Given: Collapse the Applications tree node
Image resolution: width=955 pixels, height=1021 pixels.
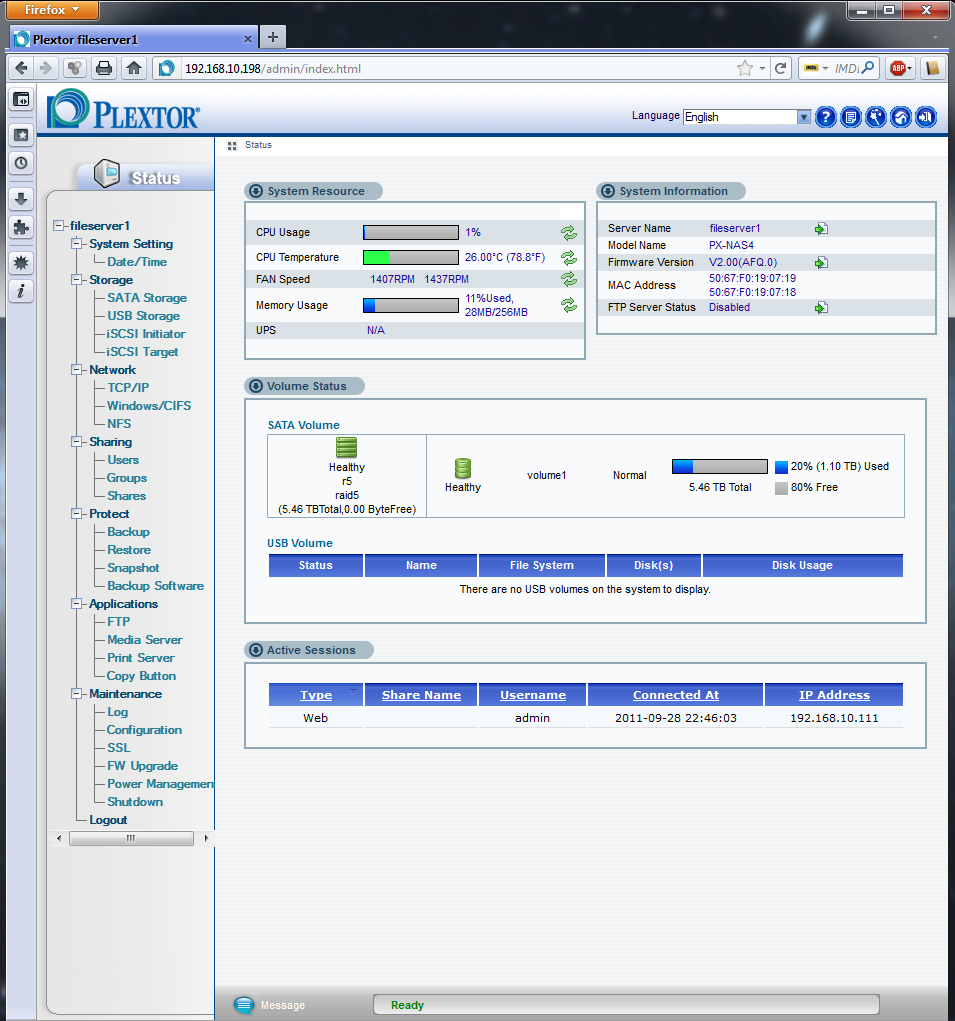Looking at the screenshot, I should point(77,604).
